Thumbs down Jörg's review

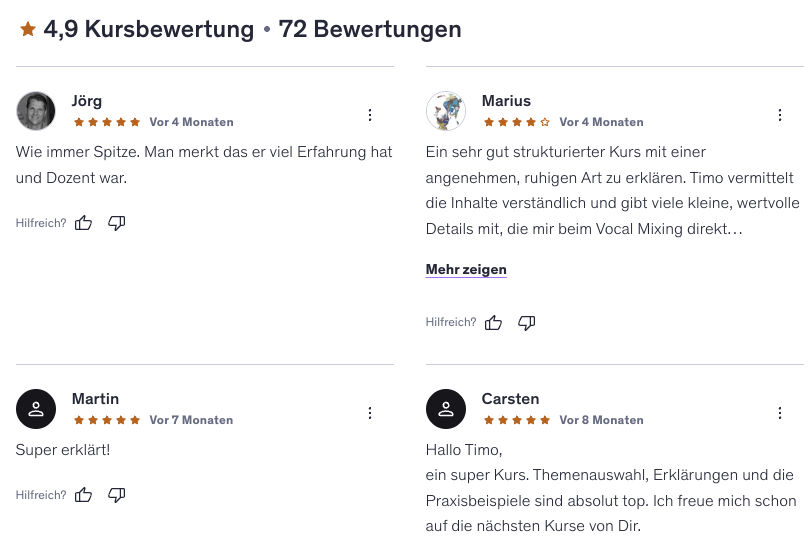[117, 223]
